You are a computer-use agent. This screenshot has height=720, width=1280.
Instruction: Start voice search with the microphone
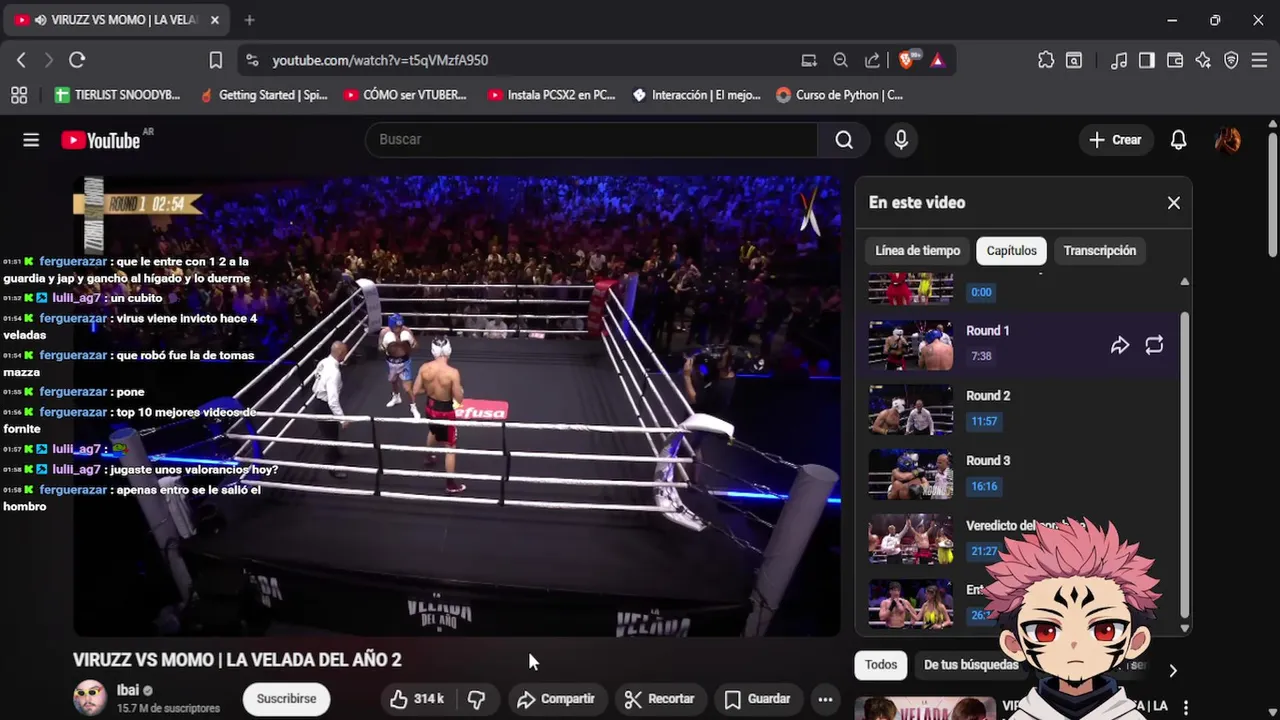click(x=901, y=140)
